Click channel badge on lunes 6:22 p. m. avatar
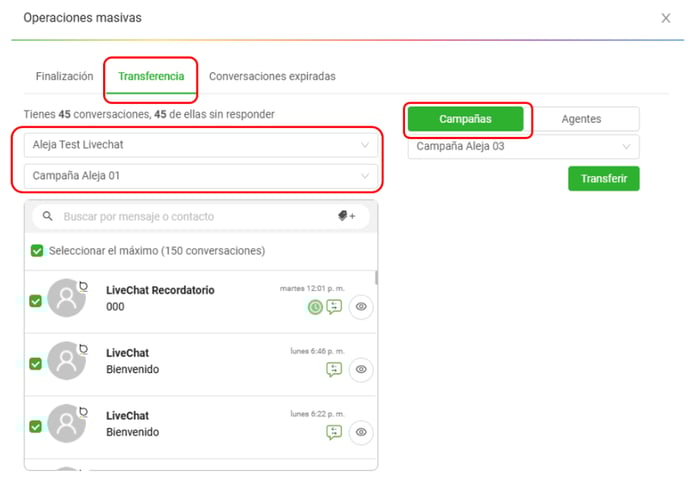Screen dimensions: 688x485 pos(83,412)
